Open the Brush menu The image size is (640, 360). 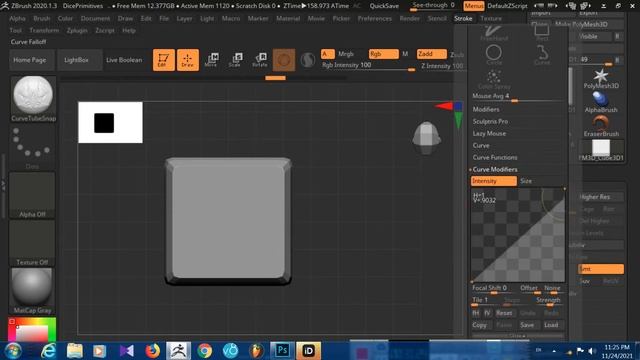coord(42,18)
